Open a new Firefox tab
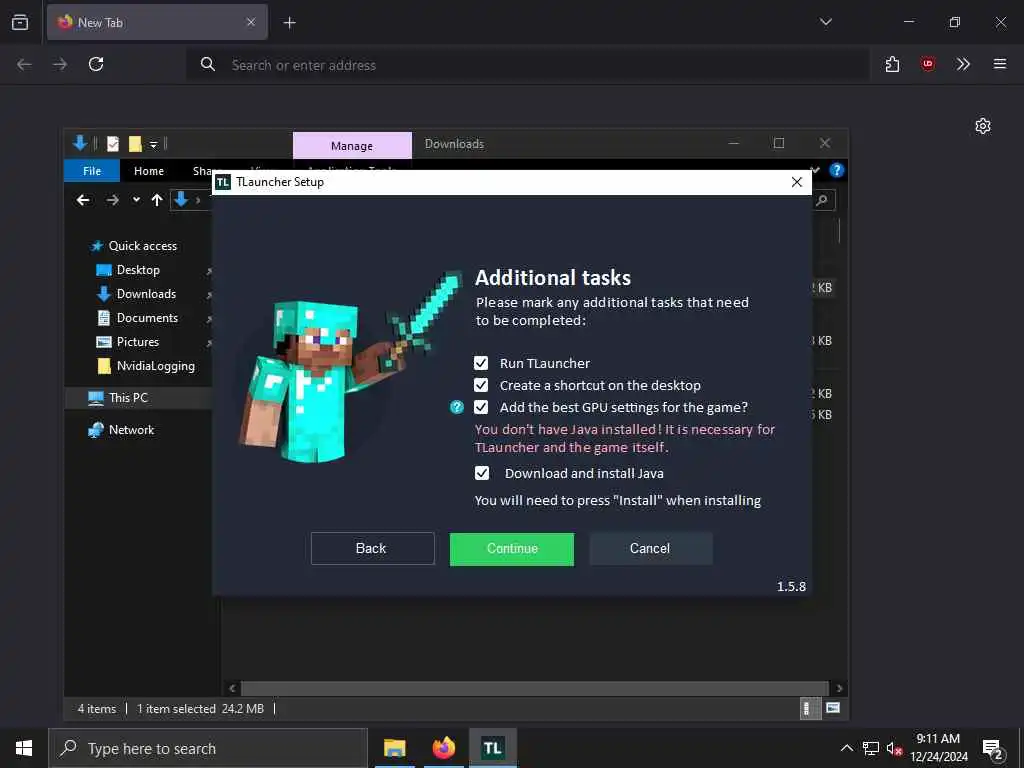 tap(289, 23)
